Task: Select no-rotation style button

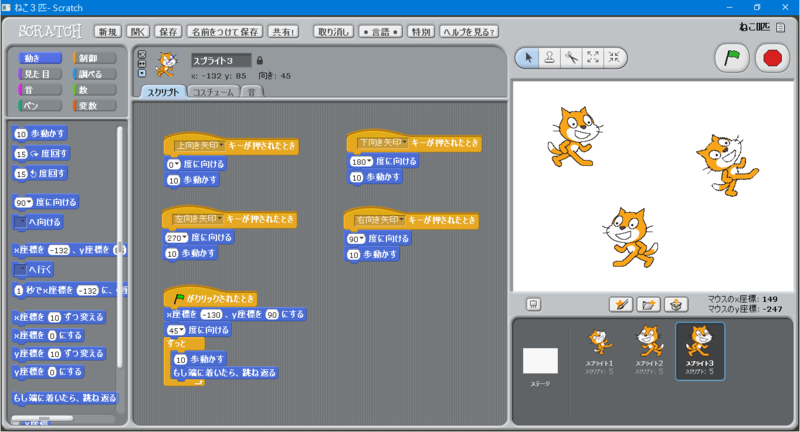Action: [142, 73]
